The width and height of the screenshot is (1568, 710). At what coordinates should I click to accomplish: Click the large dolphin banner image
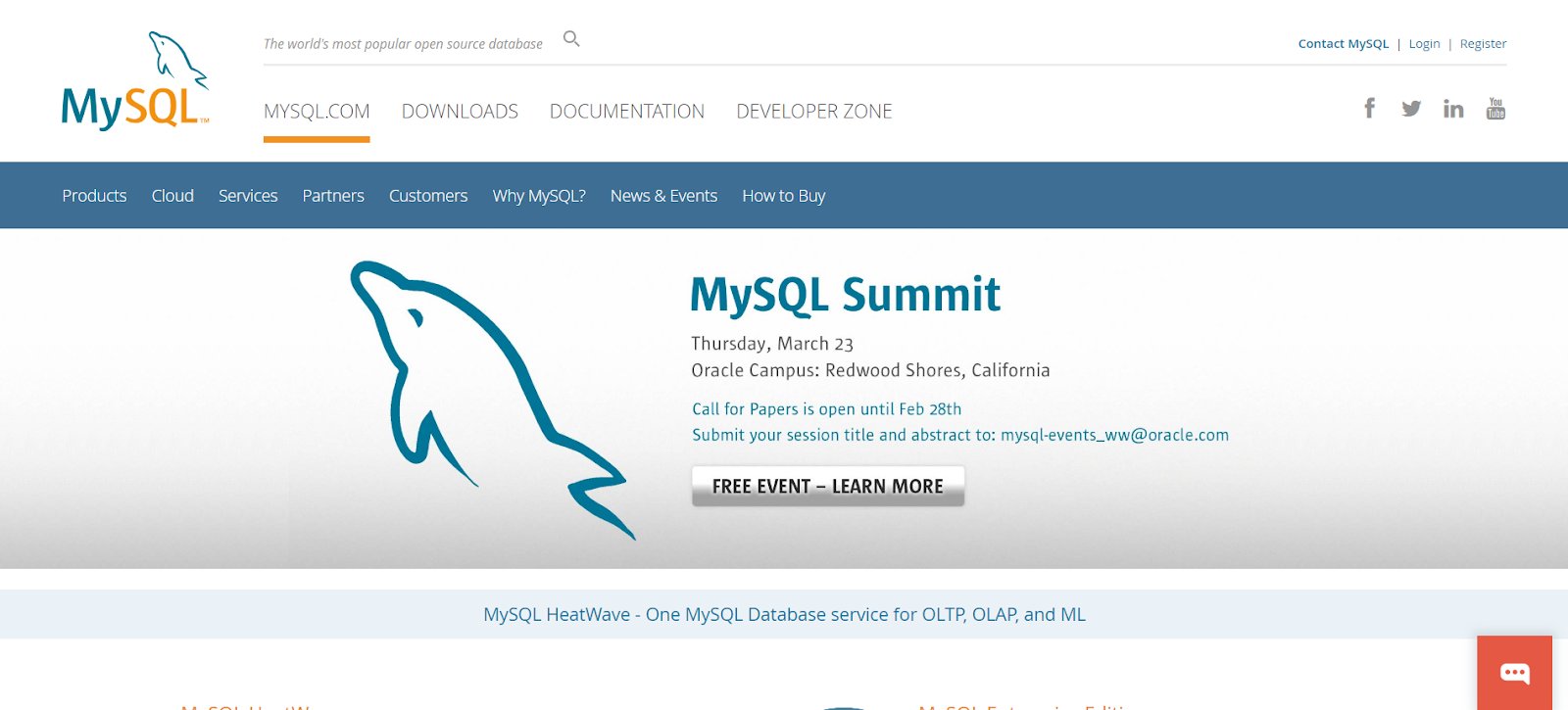(x=493, y=400)
